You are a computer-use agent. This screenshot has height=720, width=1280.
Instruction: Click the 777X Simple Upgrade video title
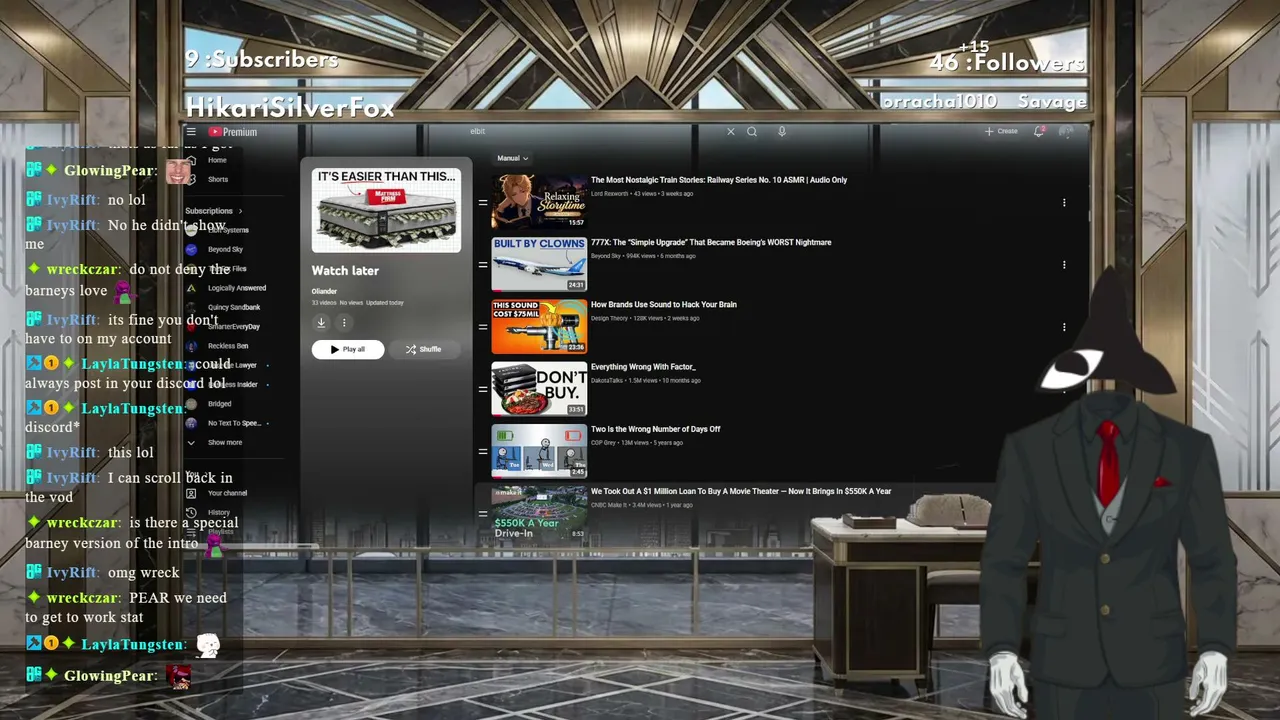click(711, 242)
